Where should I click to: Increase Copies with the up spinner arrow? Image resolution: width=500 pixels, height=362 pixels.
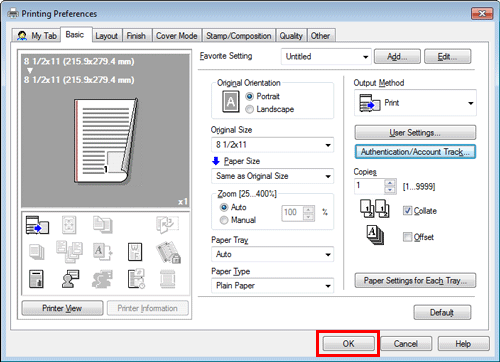click(390, 183)
